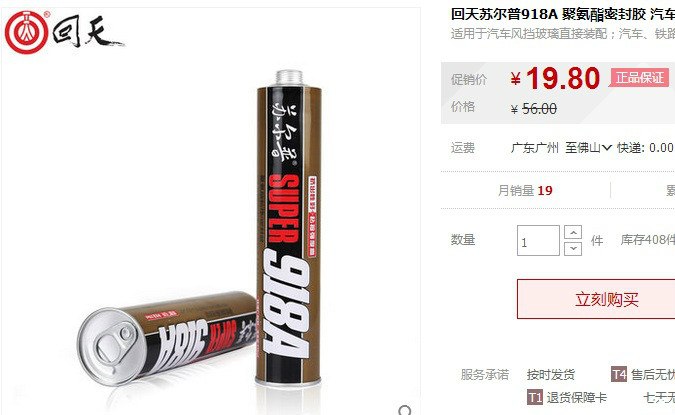
Task: Click the 月销量 19 monthly sales tab
Action: tap(525, 190)
